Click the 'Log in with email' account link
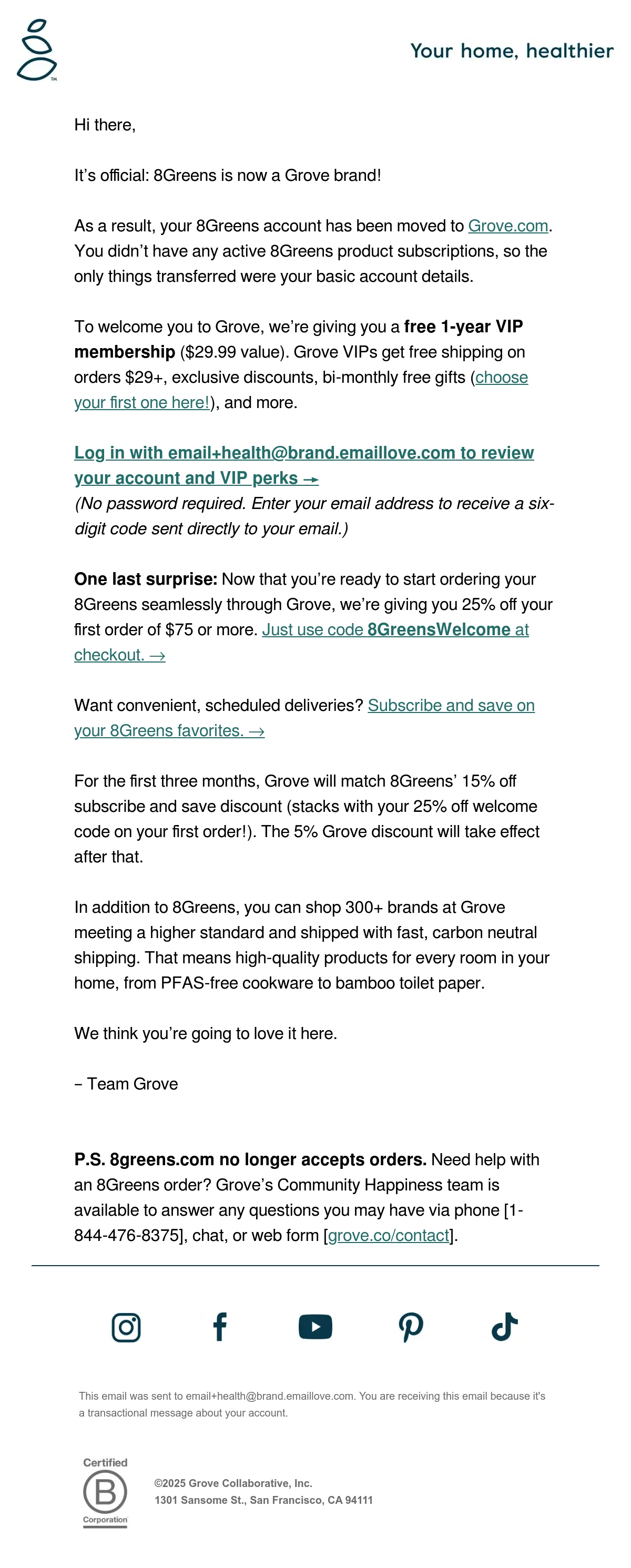Screen dimensions: 631x1568 pyautogui.click(x=303, y=465)
